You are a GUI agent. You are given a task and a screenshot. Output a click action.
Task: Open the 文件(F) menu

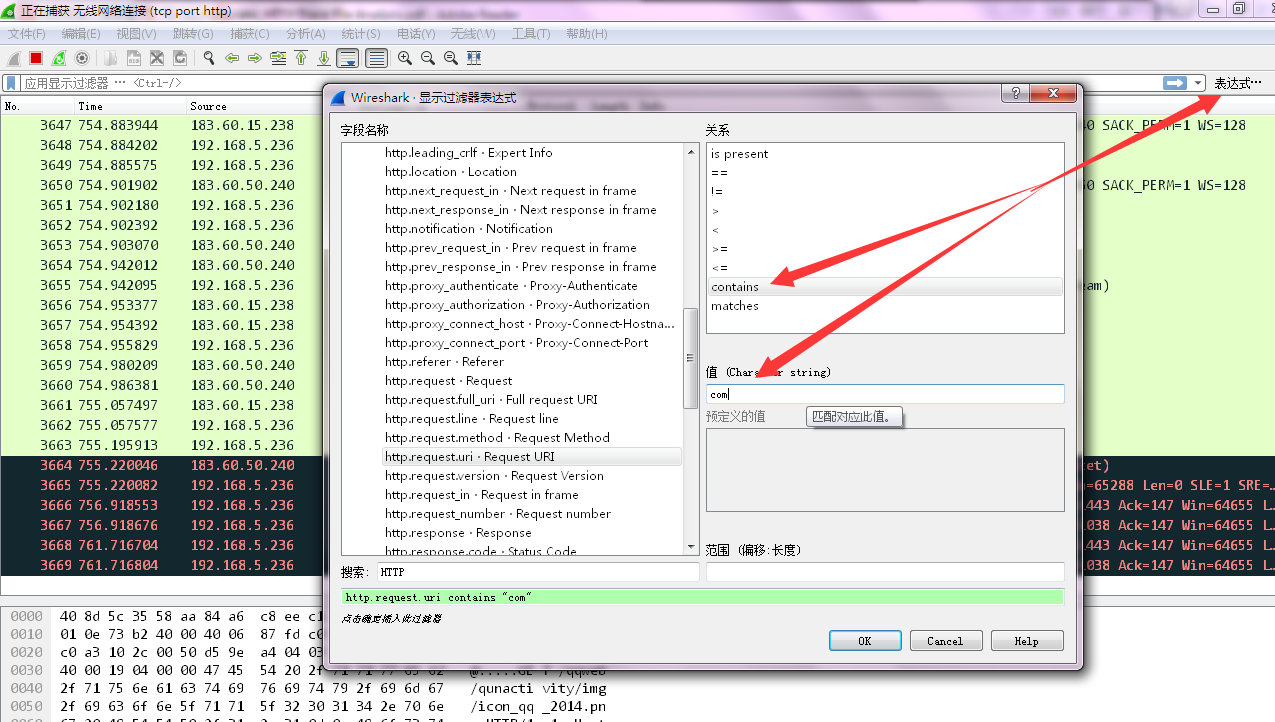click(27, 34)
